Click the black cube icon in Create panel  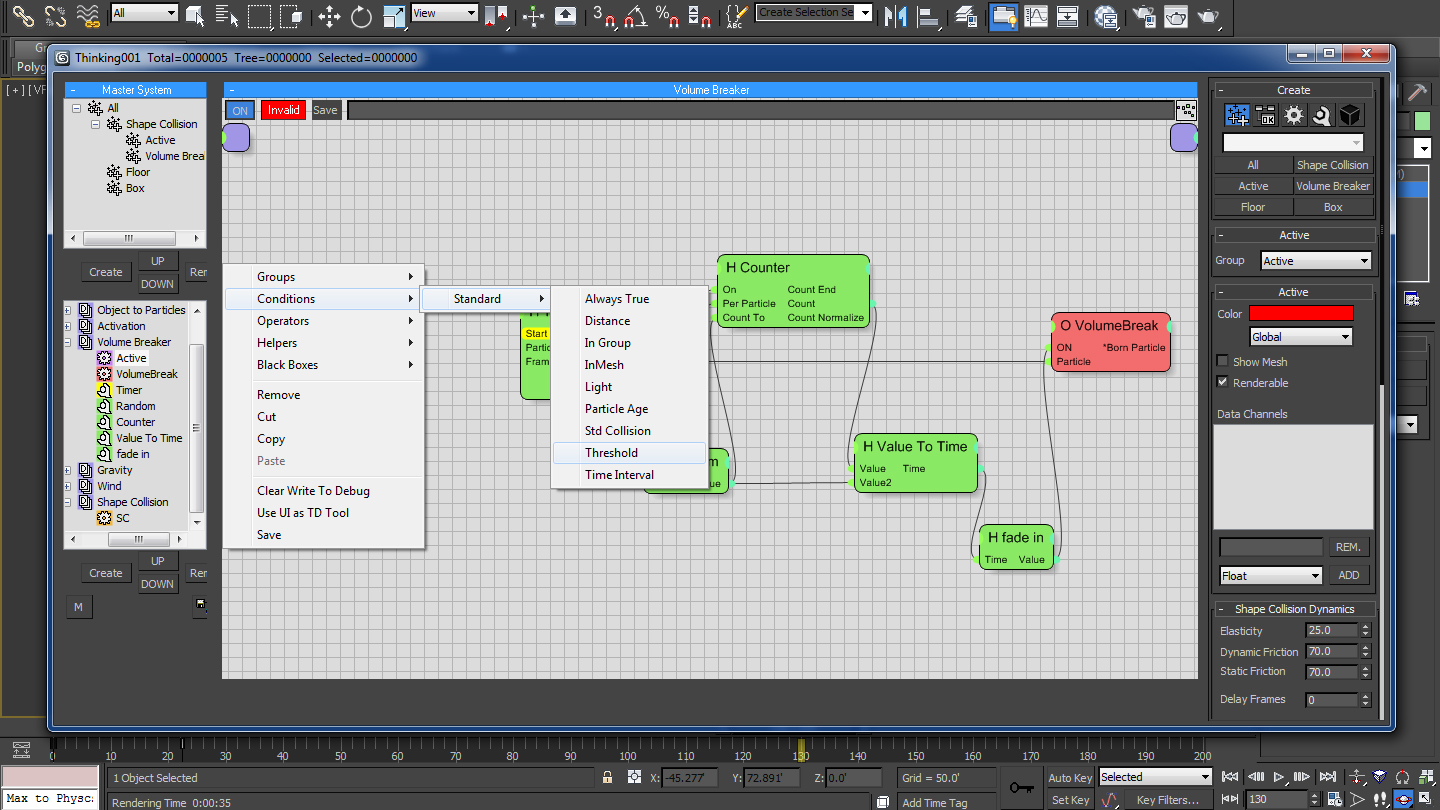[x=1350, y=116]
